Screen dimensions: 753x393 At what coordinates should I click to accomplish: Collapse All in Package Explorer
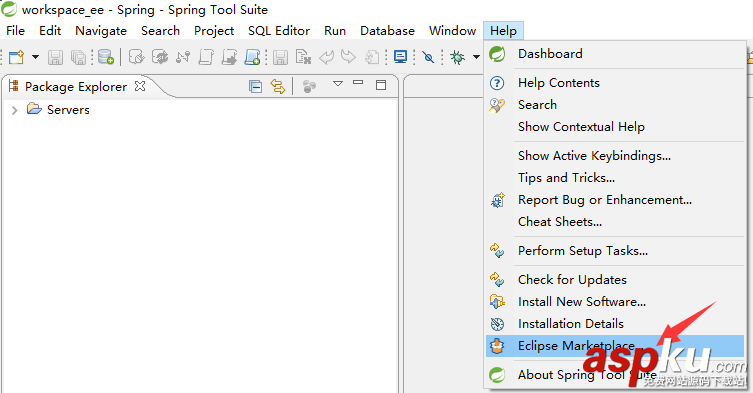pyautogui.click(x=255, y=86)
